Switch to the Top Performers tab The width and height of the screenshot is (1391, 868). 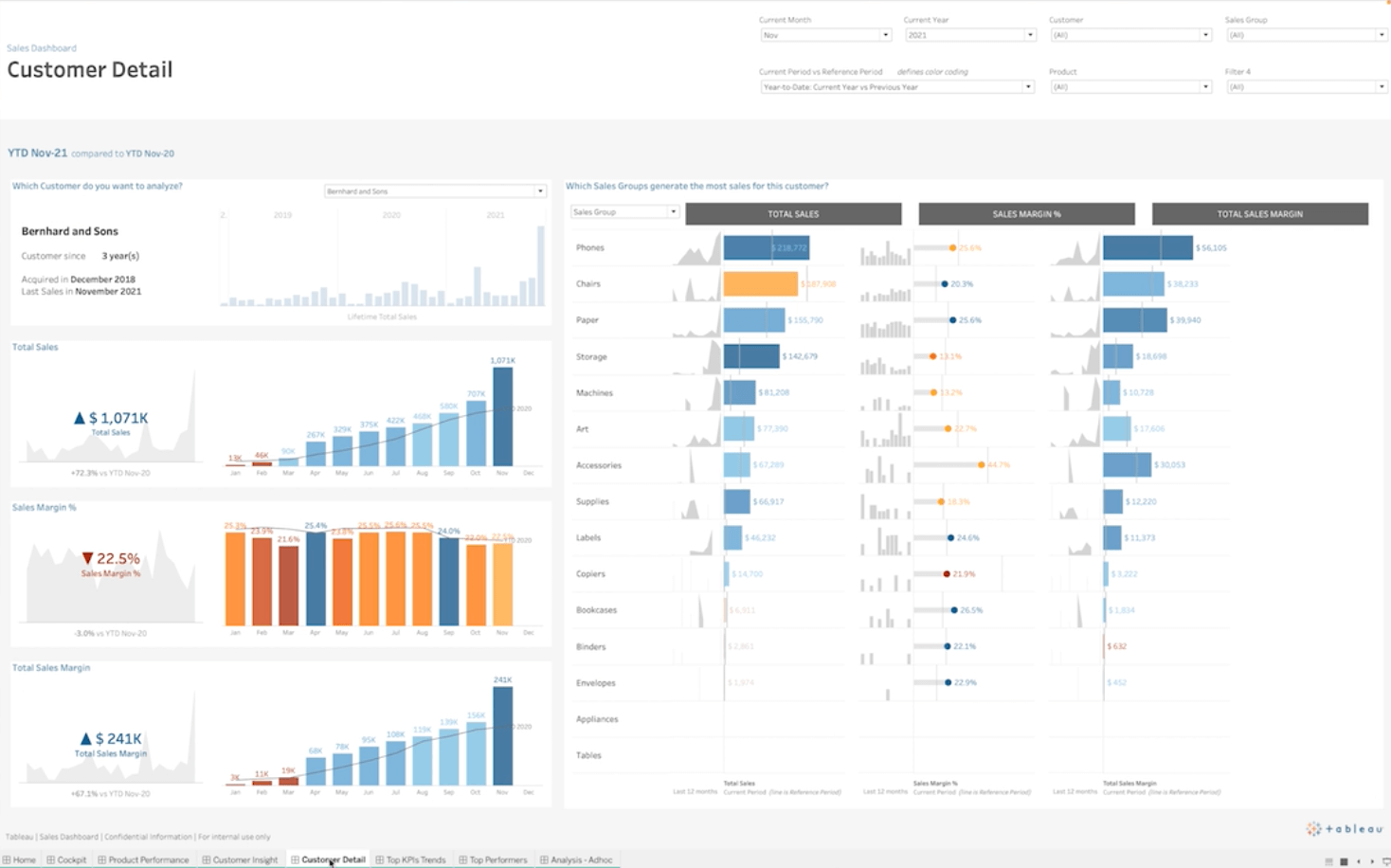coord(495,860)
